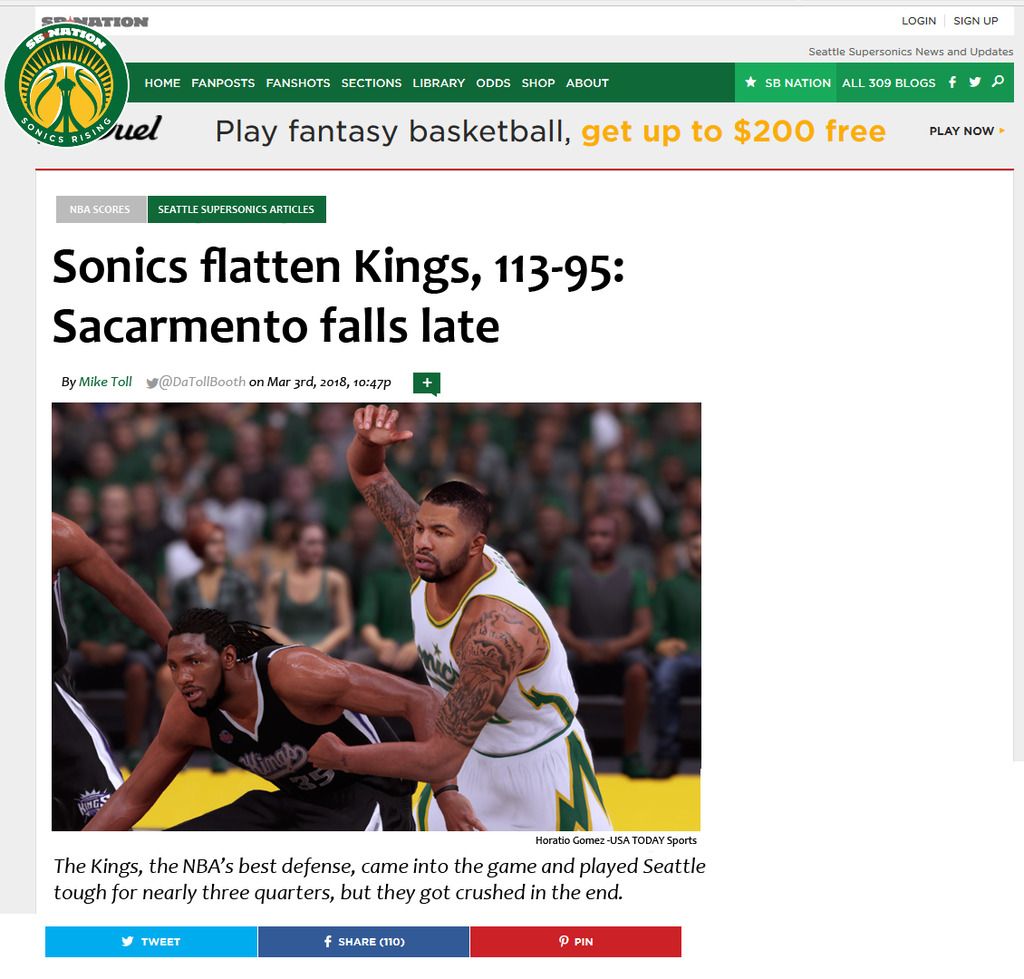Open the Facebook icon in the green navbar
The height and width of the screenshot is (979, 1024).
click(952, 82)
